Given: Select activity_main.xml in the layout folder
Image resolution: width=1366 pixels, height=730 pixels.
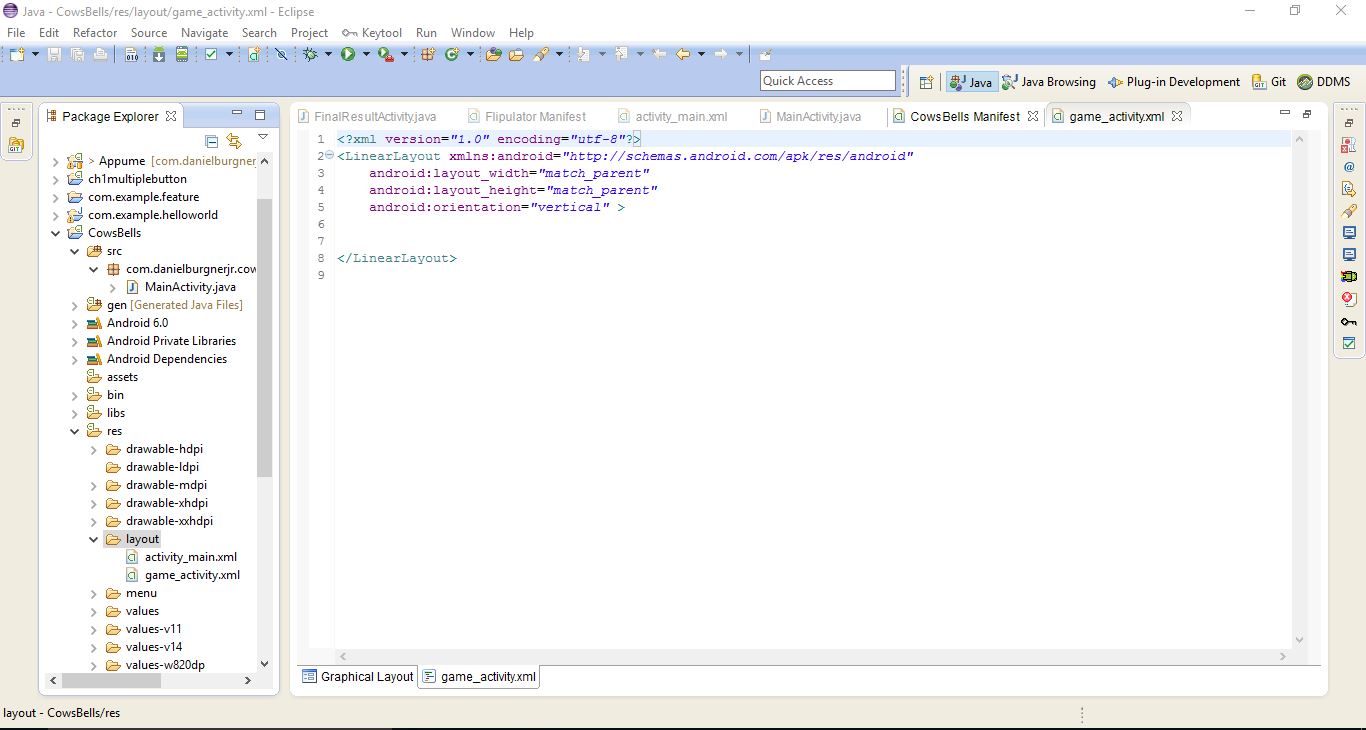Looking at the screenshot, I should pyautogui.click(x=193, y=557).
